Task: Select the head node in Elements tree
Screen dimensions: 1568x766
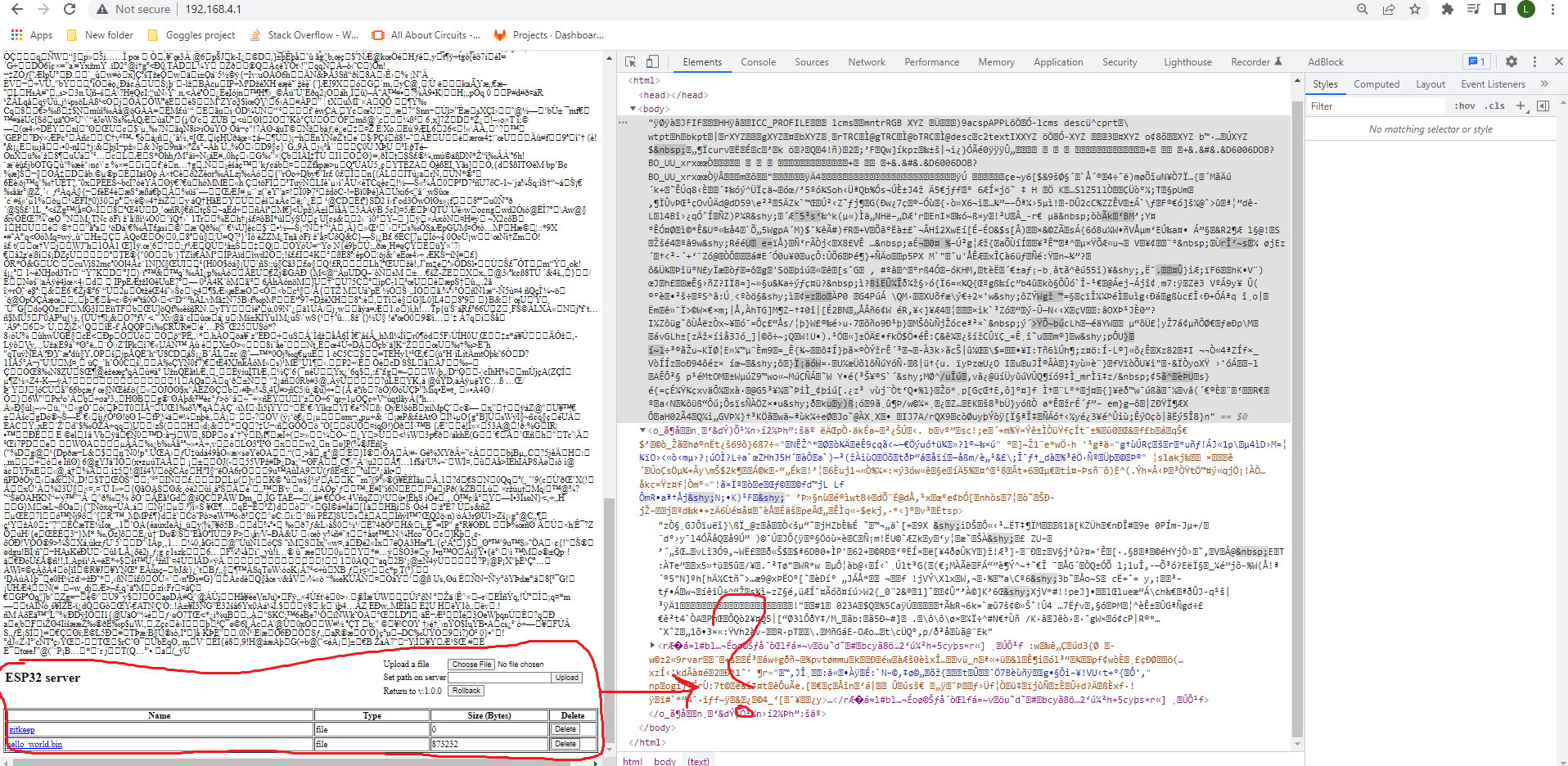Action: click(x=674, y=95)
